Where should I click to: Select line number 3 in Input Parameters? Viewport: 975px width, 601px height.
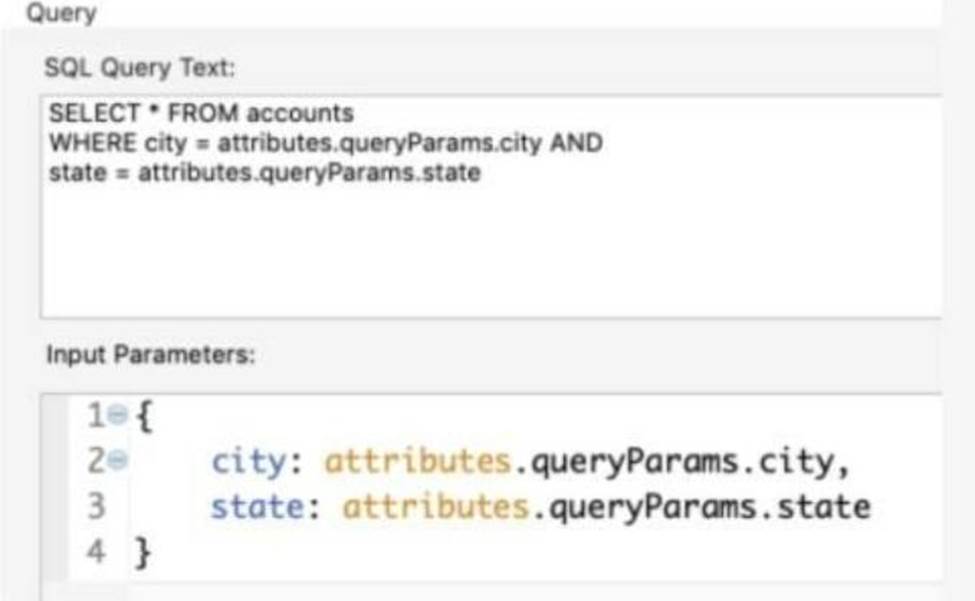pos(96,507)
